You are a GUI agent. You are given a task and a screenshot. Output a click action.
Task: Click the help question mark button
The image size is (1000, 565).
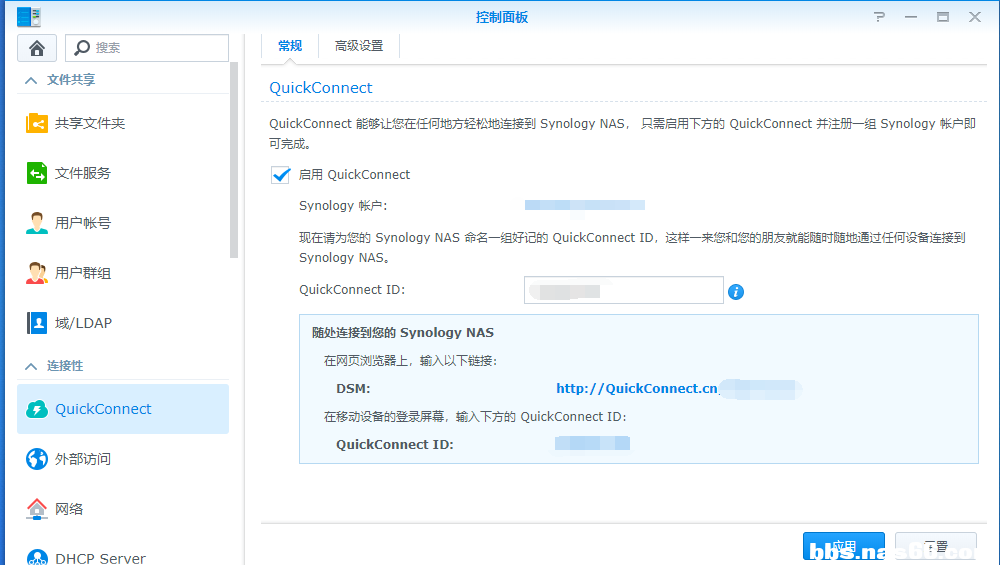(880, 17)
